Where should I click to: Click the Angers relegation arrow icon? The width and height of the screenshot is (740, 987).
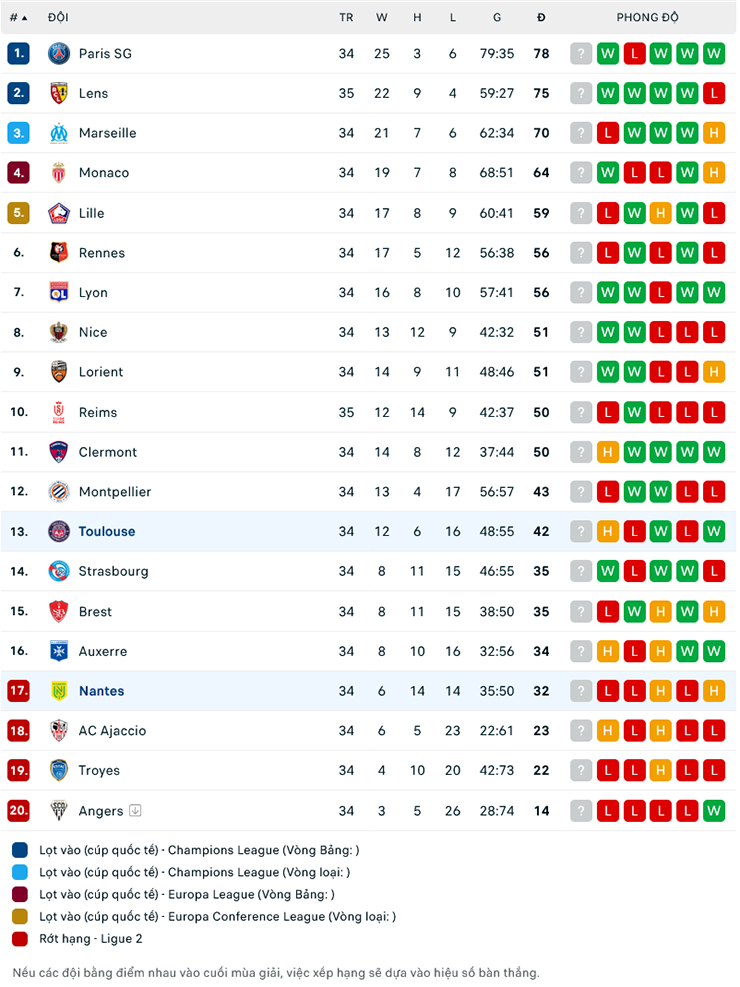point(135,810)
